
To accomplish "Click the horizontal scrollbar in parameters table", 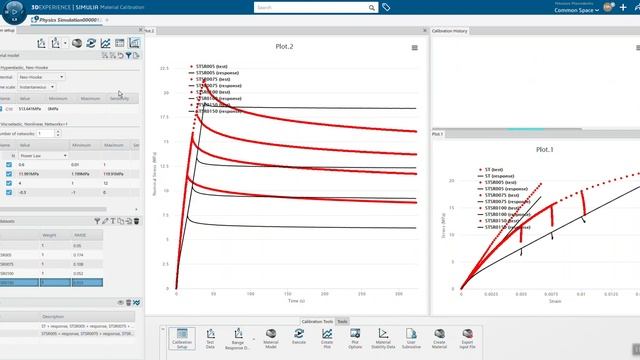I will [x=53, y=209].
